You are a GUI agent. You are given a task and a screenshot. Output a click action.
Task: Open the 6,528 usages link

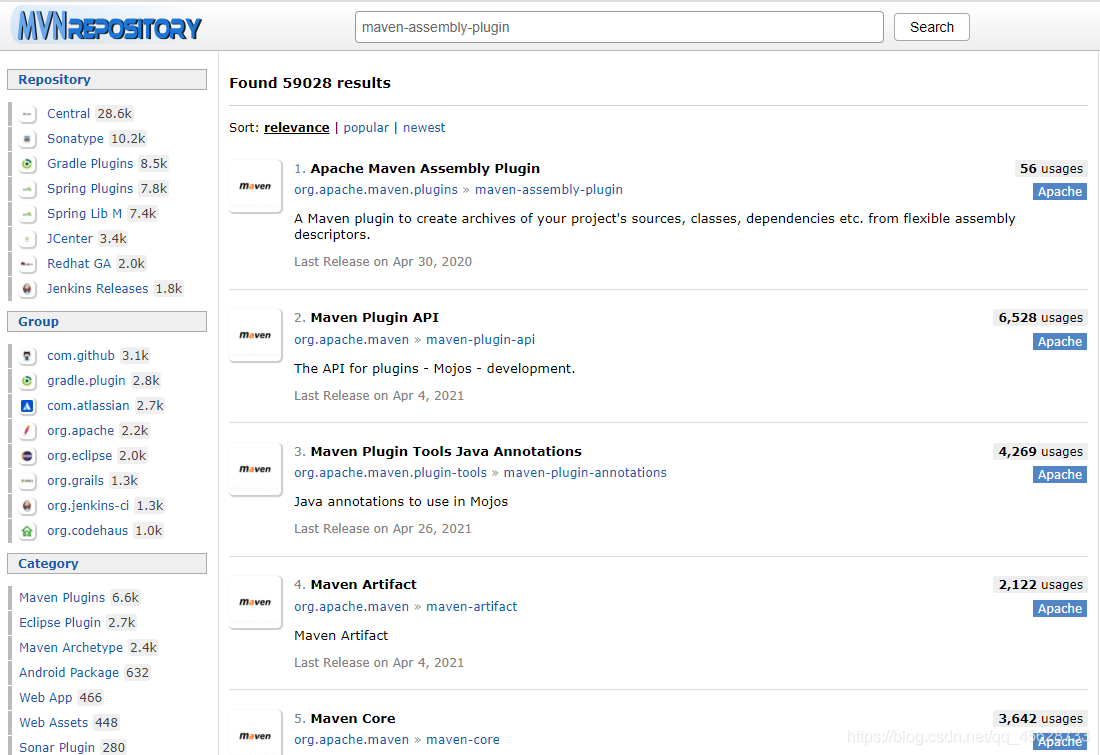point(1040,318)
